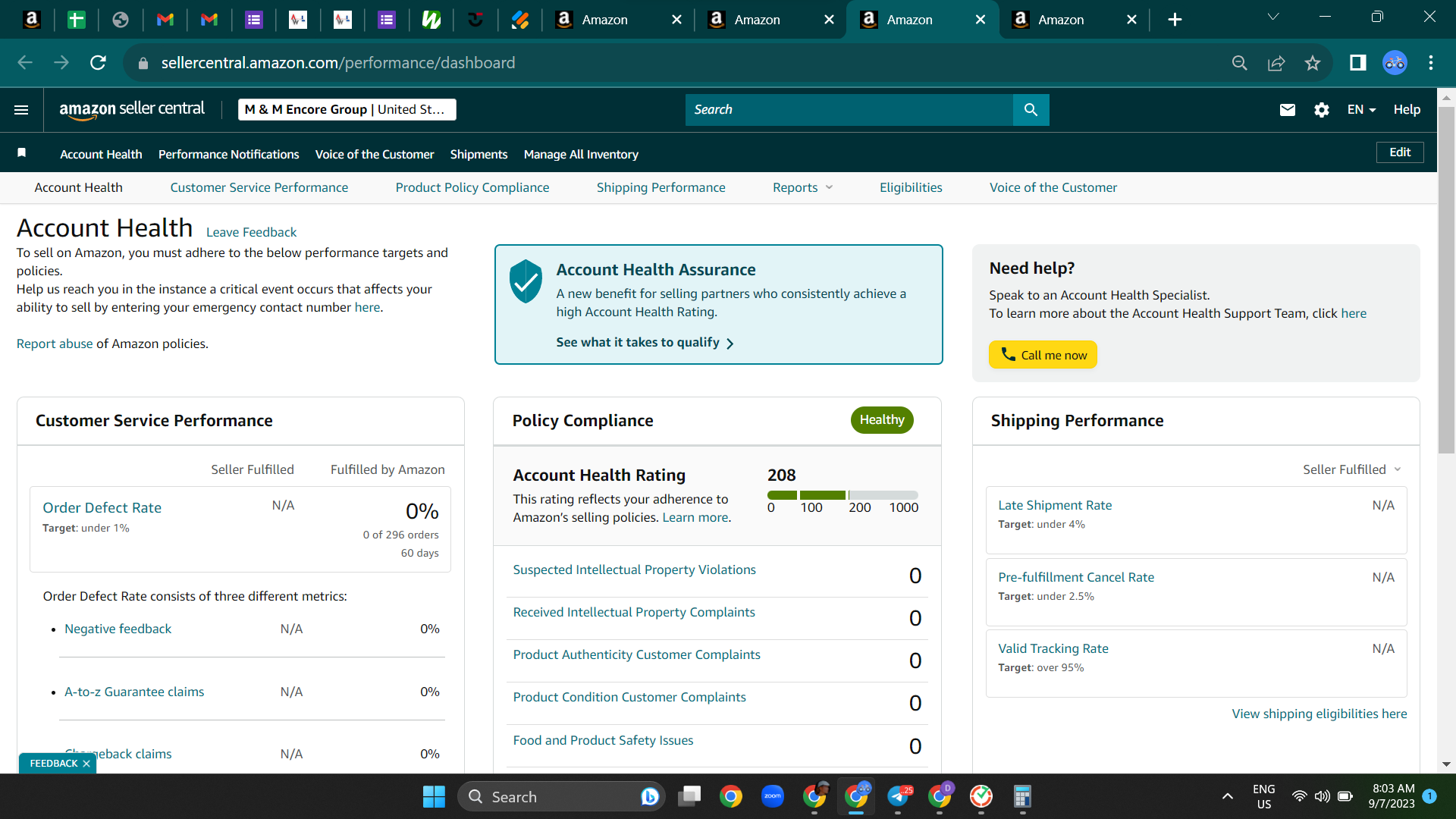This screenshot has width=1456, height=819.
Task: Open Product Authenticity Customer Complaints link
Action: 636,654
